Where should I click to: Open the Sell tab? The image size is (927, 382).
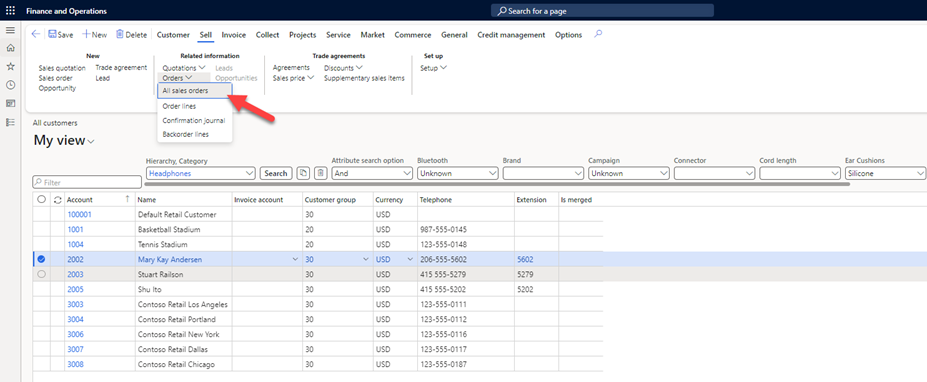(x=206, y=35)
